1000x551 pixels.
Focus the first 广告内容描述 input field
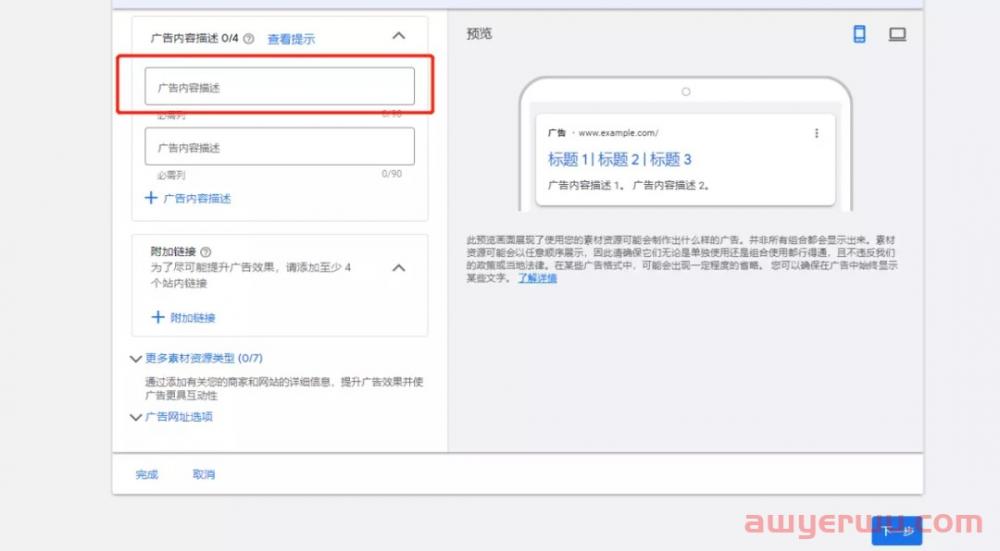click(279, 87)
